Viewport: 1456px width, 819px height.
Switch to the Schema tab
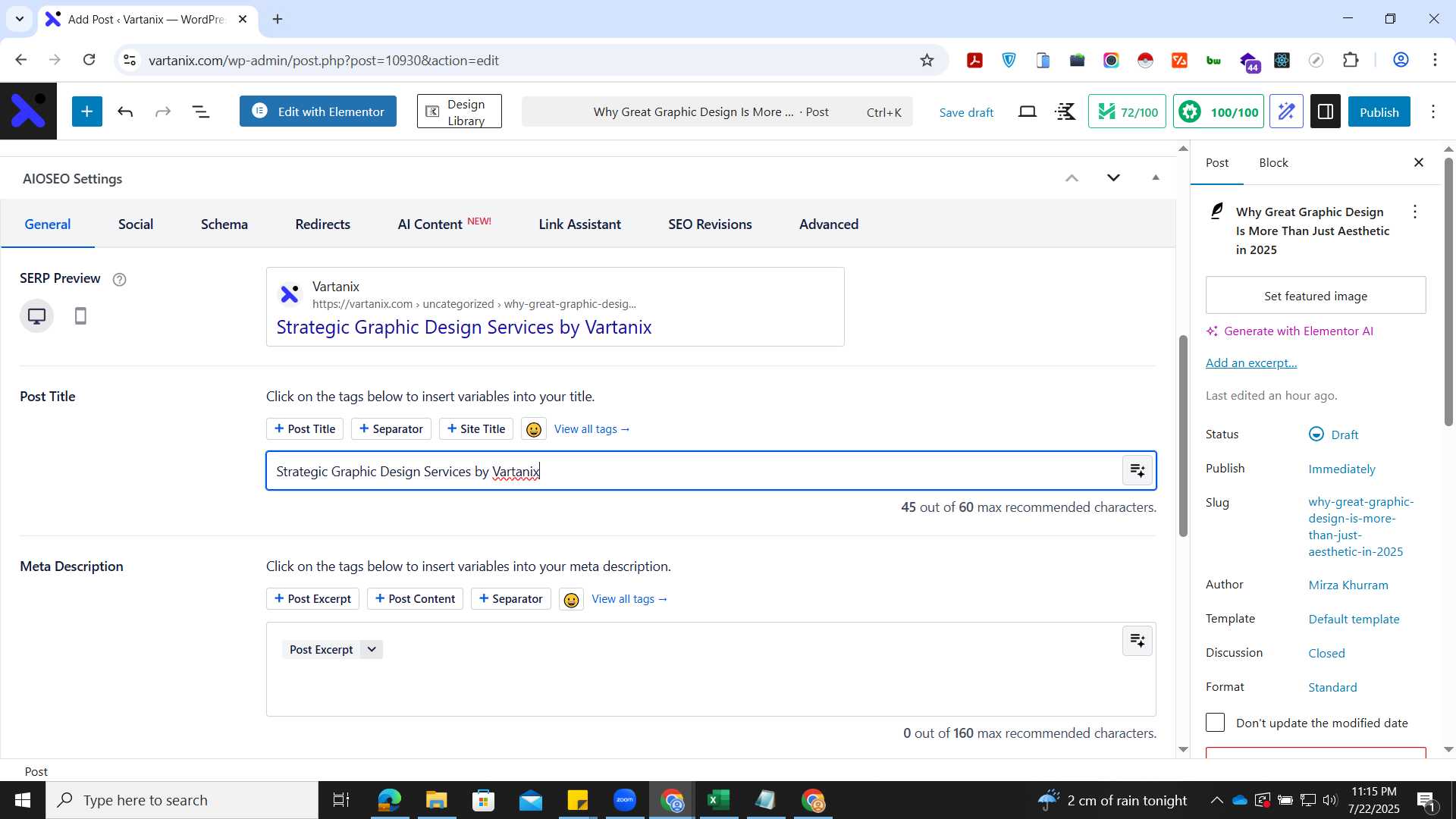224,224
